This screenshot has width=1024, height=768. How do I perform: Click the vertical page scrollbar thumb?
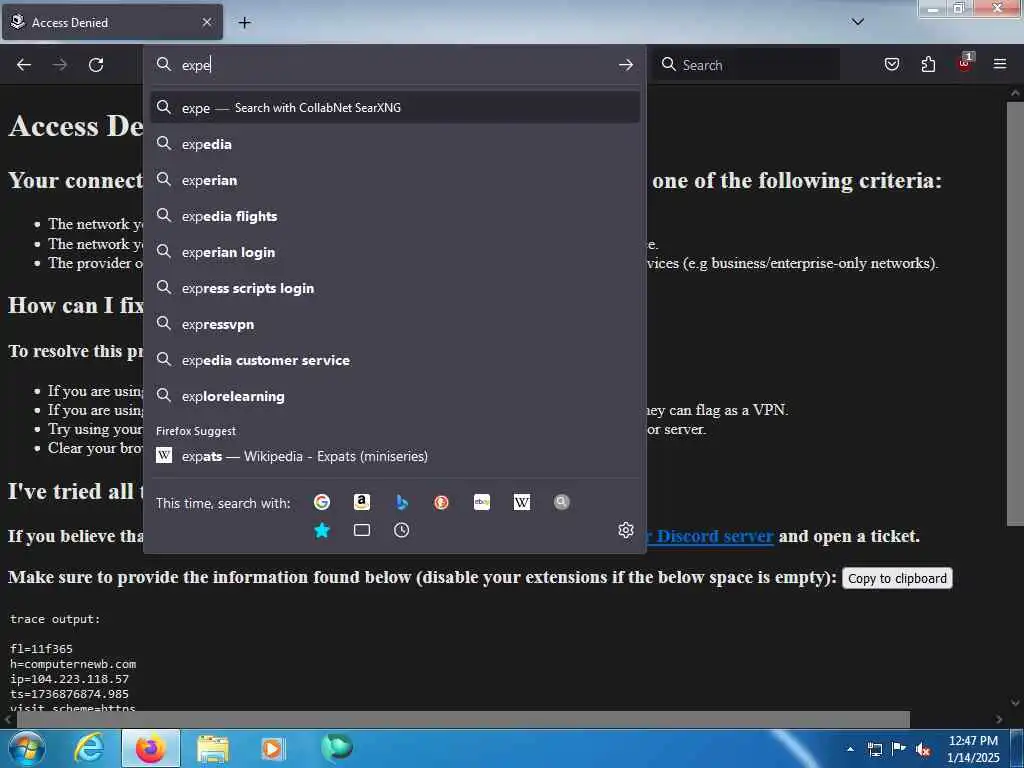[x=1015, y=313]
